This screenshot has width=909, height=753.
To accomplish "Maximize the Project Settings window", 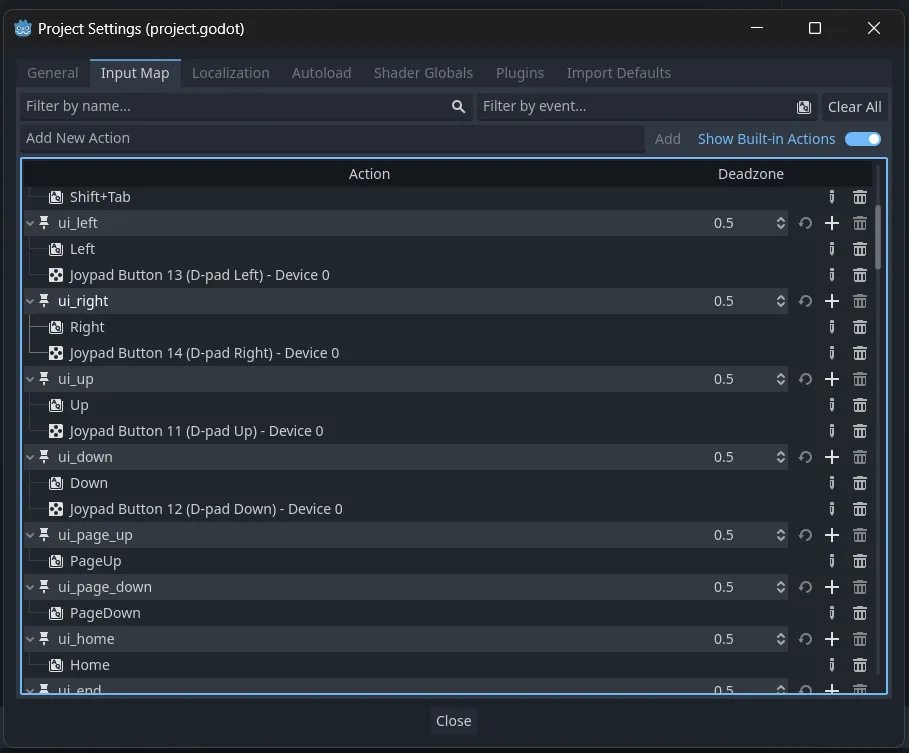I will click(x=815, y=28).
